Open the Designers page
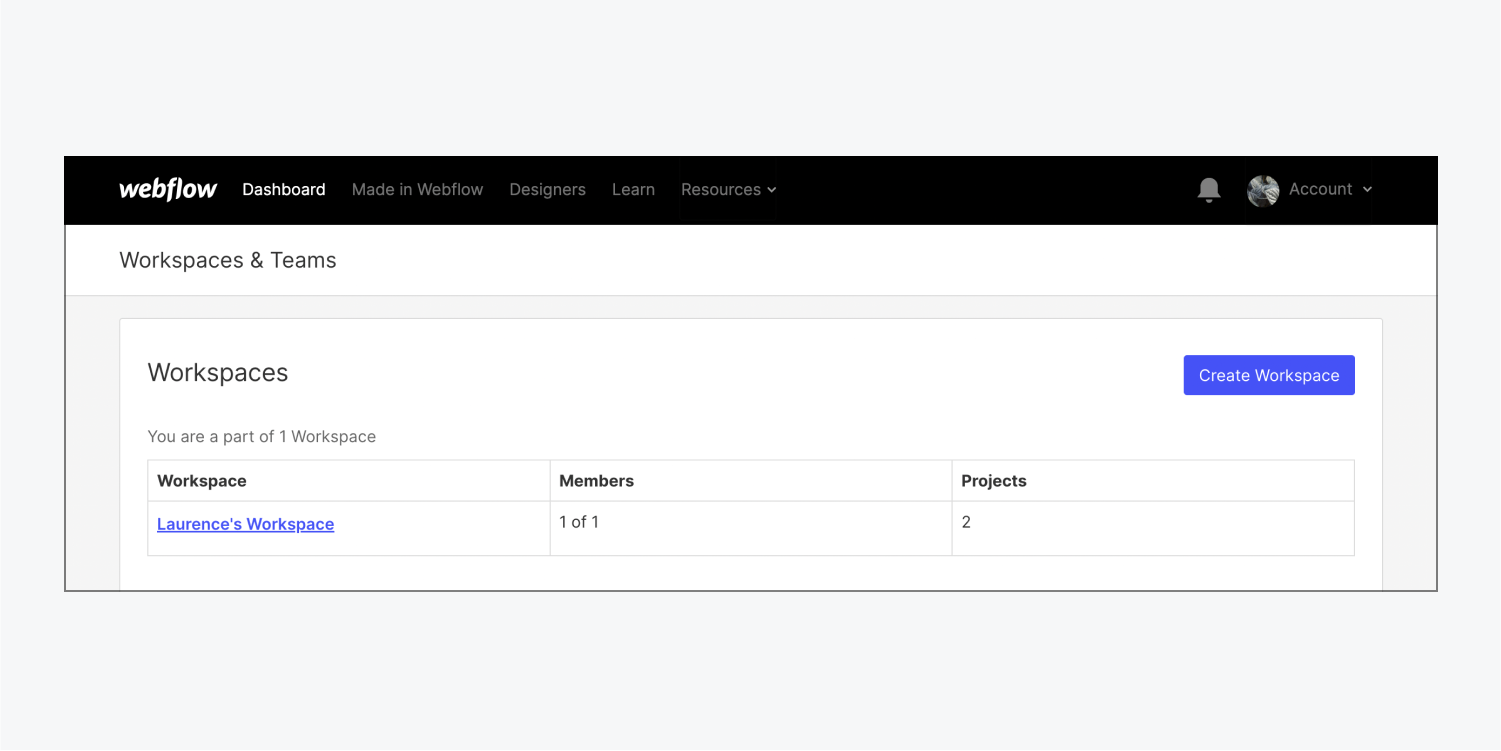Image resolution: width=1501 pixels, height=751 pixels. [547, 189]
